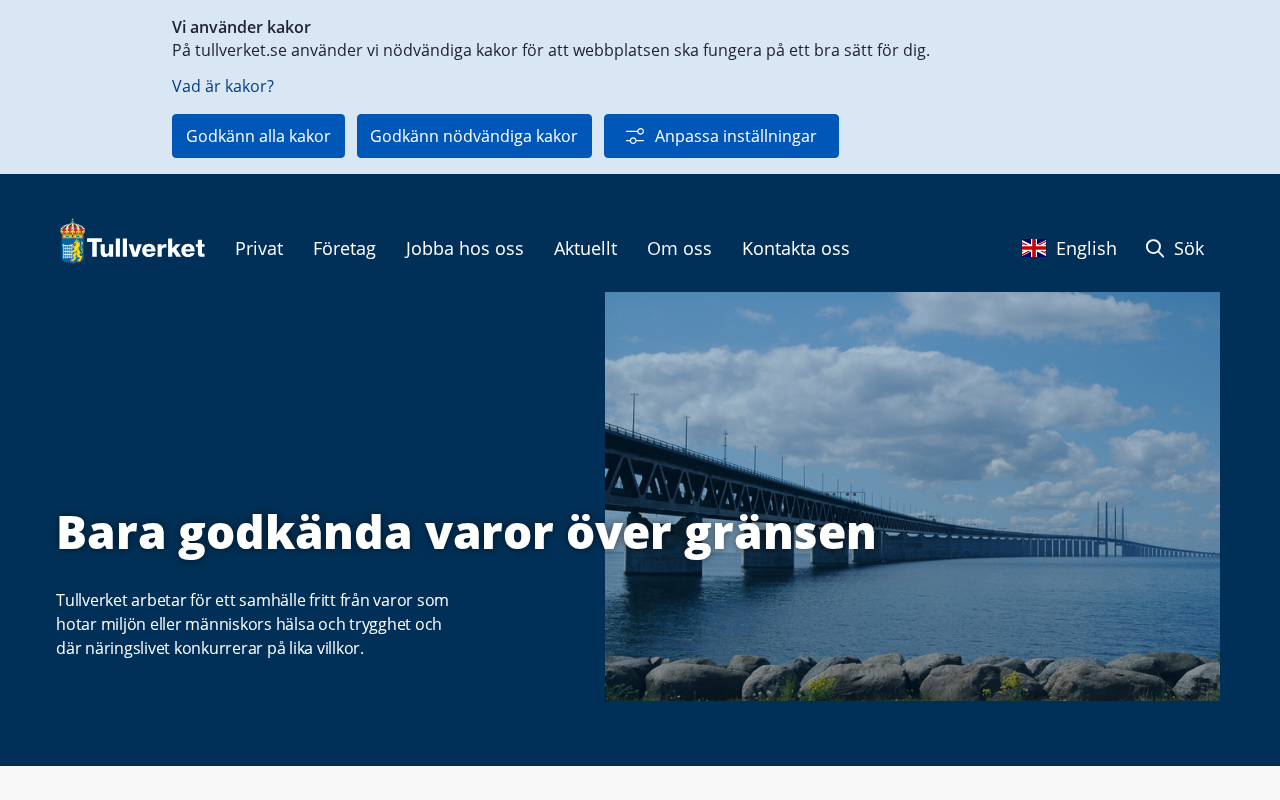Click the Tullverket crown crest logo icon

click(72, 241)
